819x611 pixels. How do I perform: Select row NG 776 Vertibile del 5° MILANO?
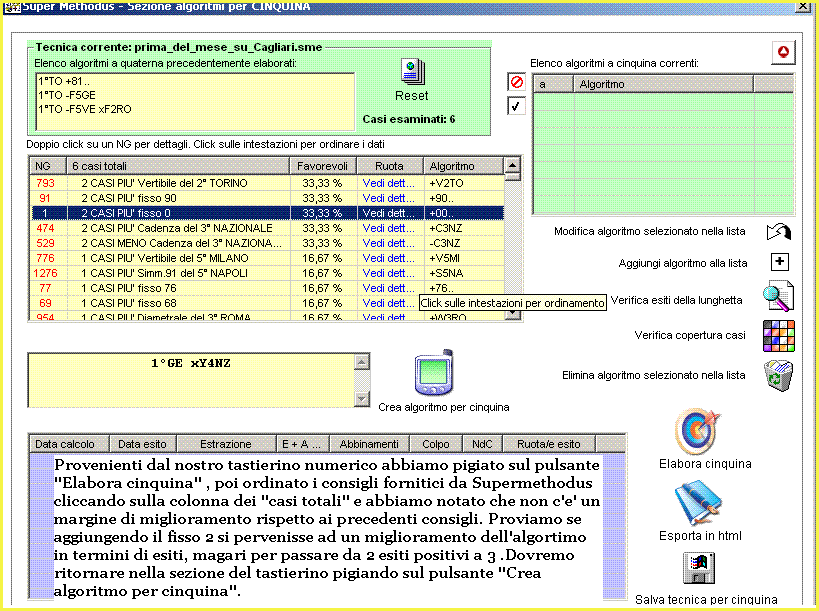(x=267, y=258)
